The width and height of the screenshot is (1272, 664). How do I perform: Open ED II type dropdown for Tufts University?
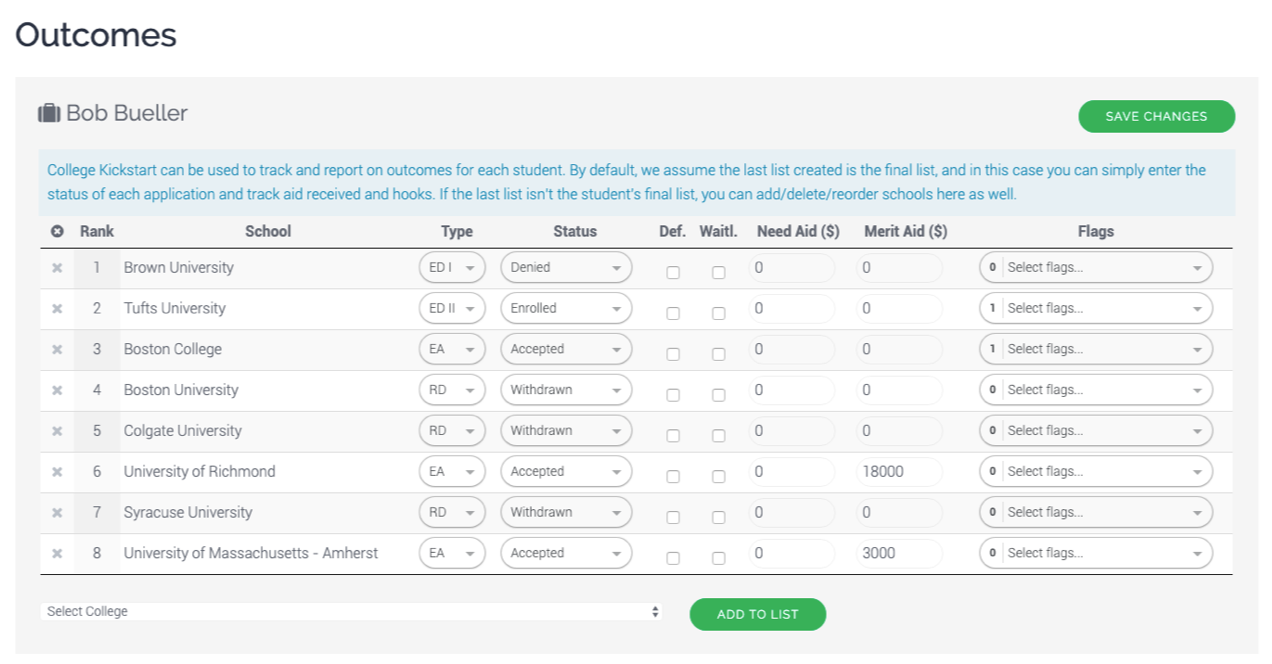(x=452, y=309)
